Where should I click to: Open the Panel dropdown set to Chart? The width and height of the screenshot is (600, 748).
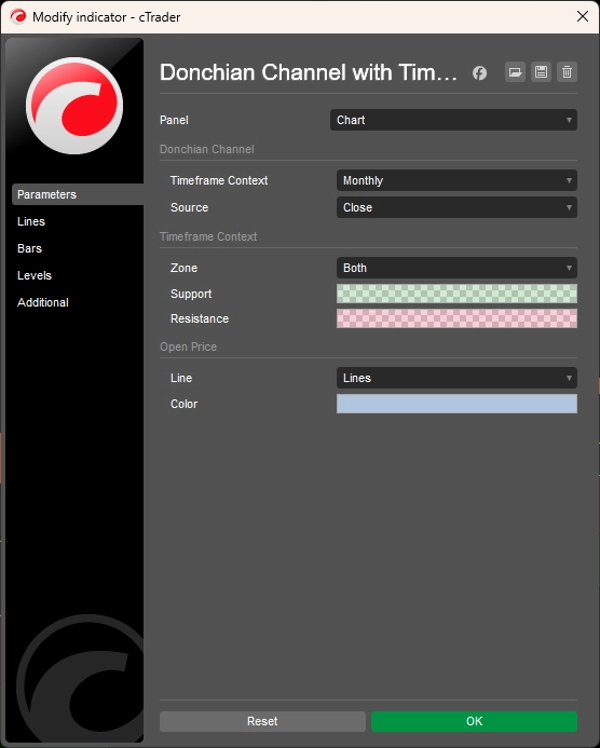[454, 120]
